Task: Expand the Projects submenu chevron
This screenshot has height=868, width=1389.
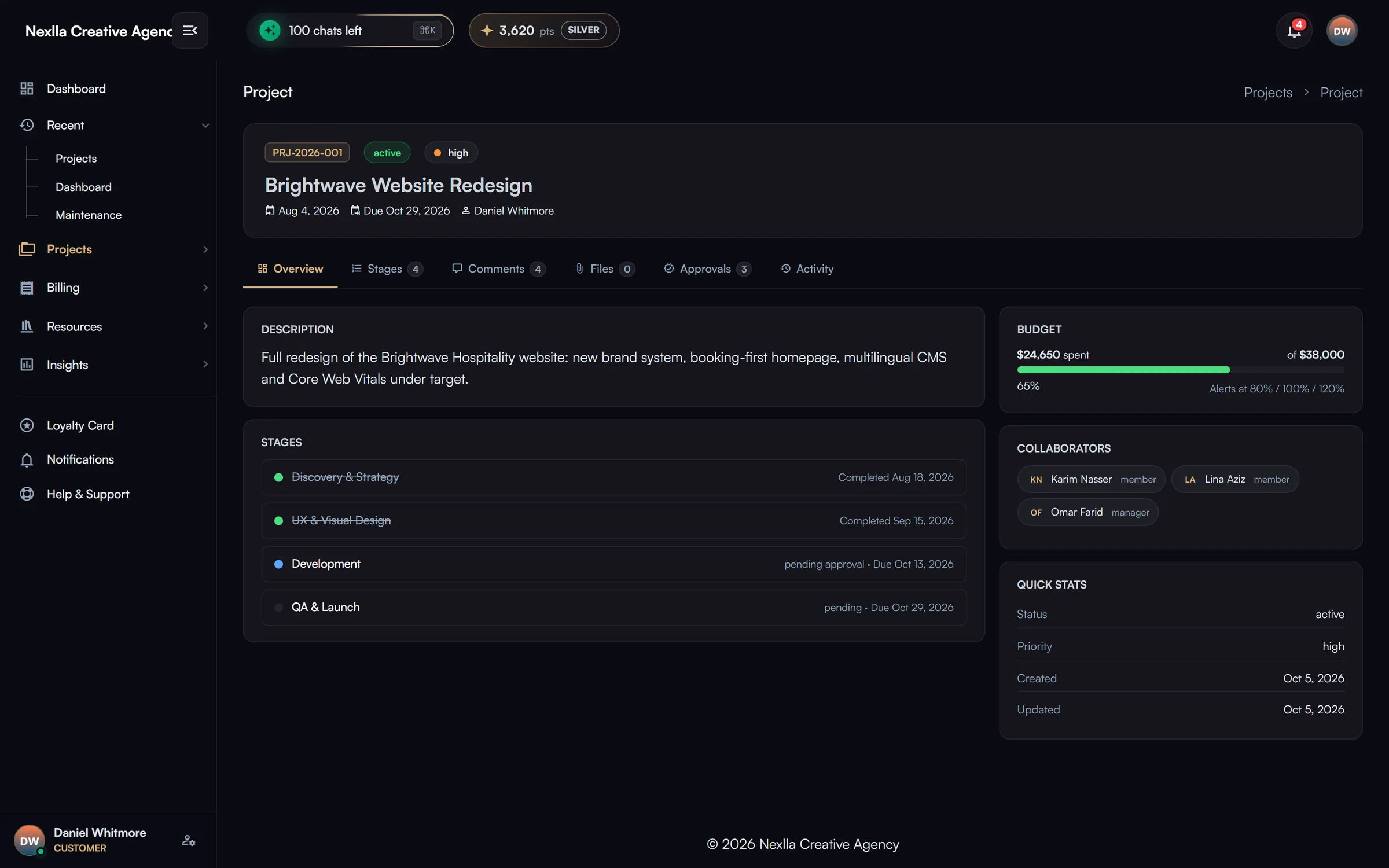Action: 205,249
